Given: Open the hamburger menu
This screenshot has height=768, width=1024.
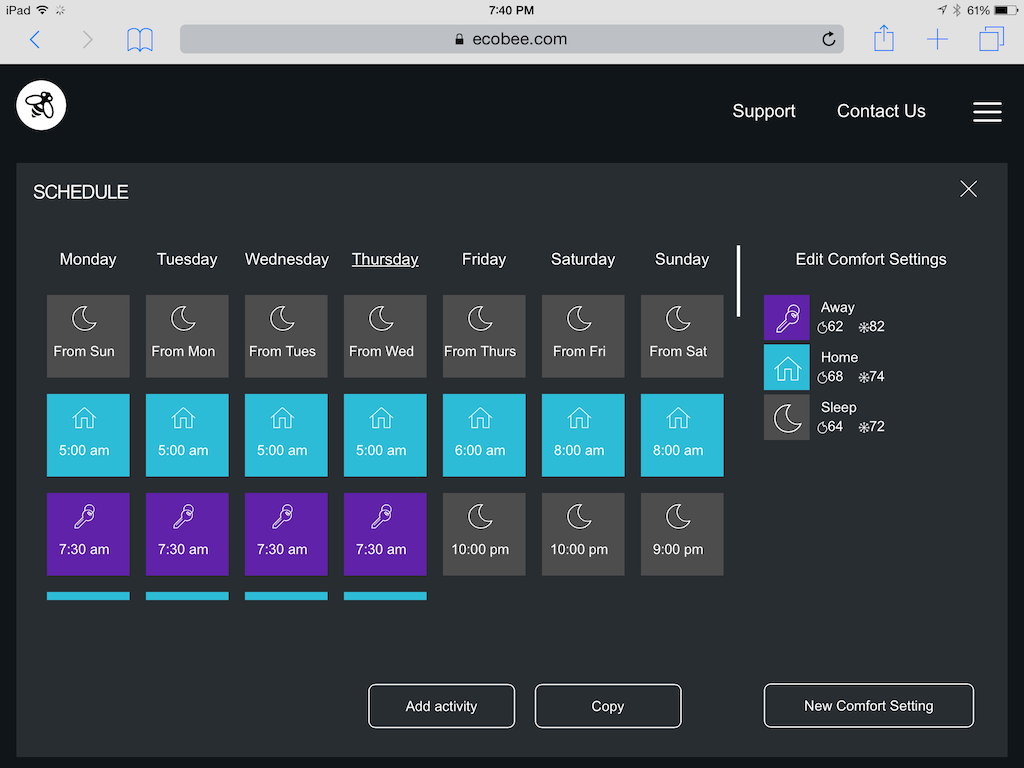Looking at the screenshot, I should [987, 112].
